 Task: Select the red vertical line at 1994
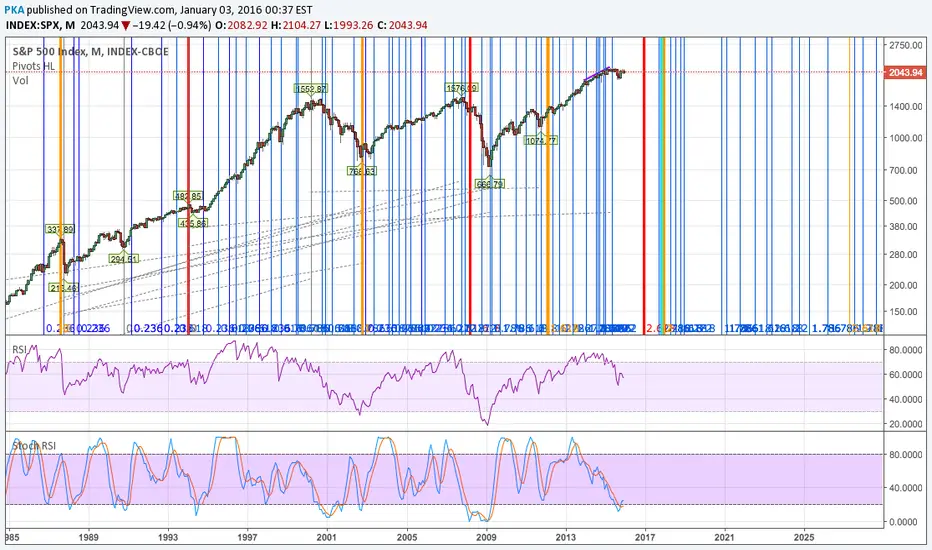188,186
